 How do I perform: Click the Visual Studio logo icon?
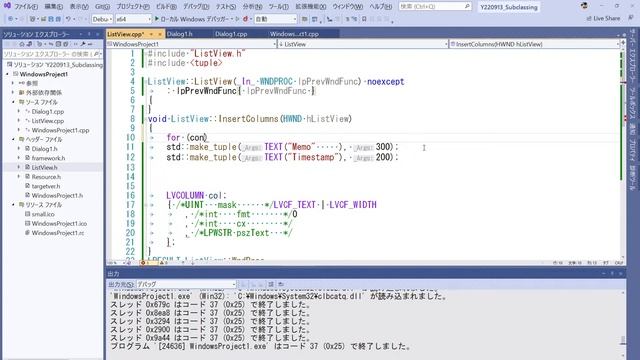[x=7, y=6]
